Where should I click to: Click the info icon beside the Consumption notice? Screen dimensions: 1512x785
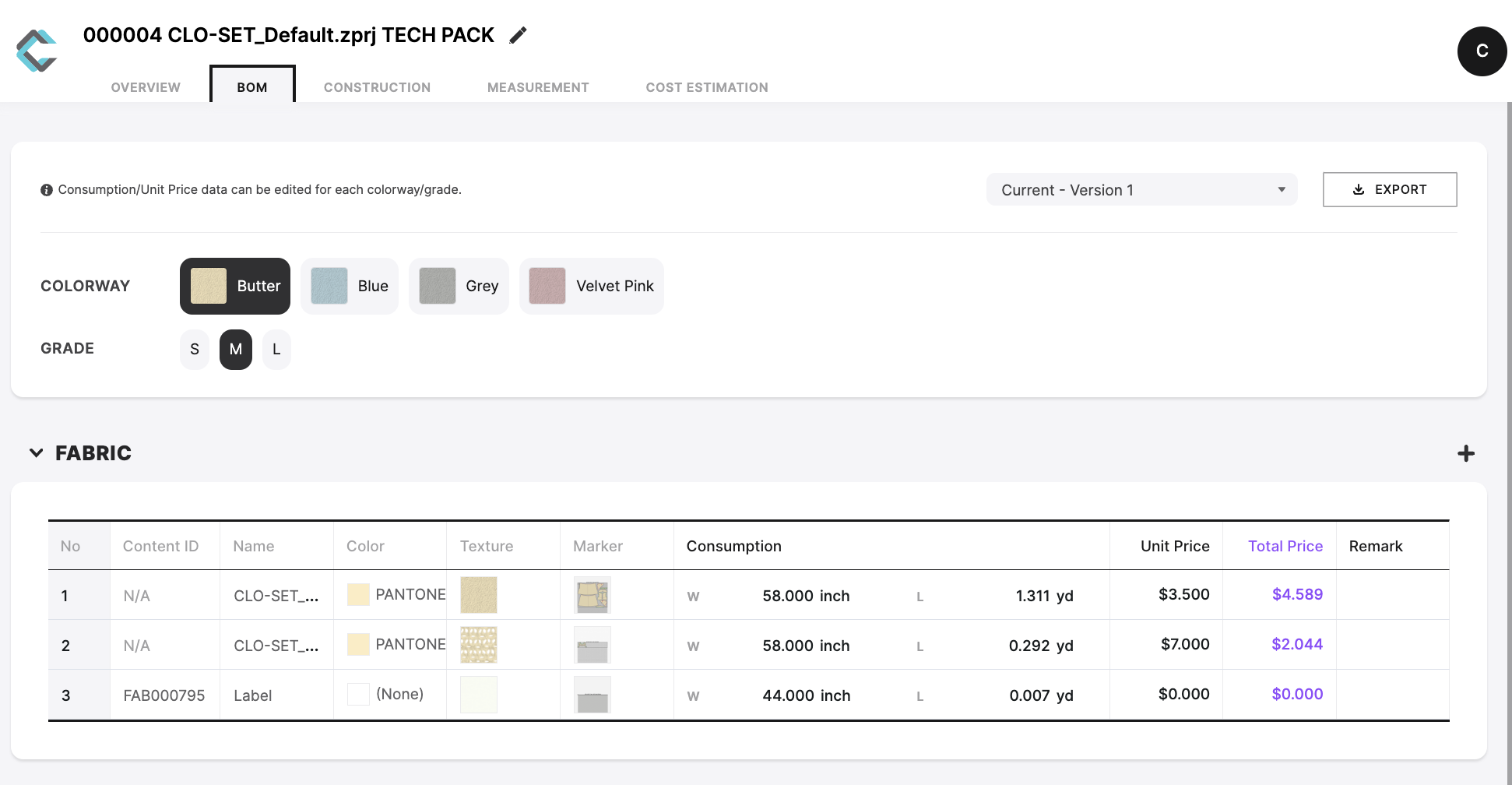coord(46,189)
